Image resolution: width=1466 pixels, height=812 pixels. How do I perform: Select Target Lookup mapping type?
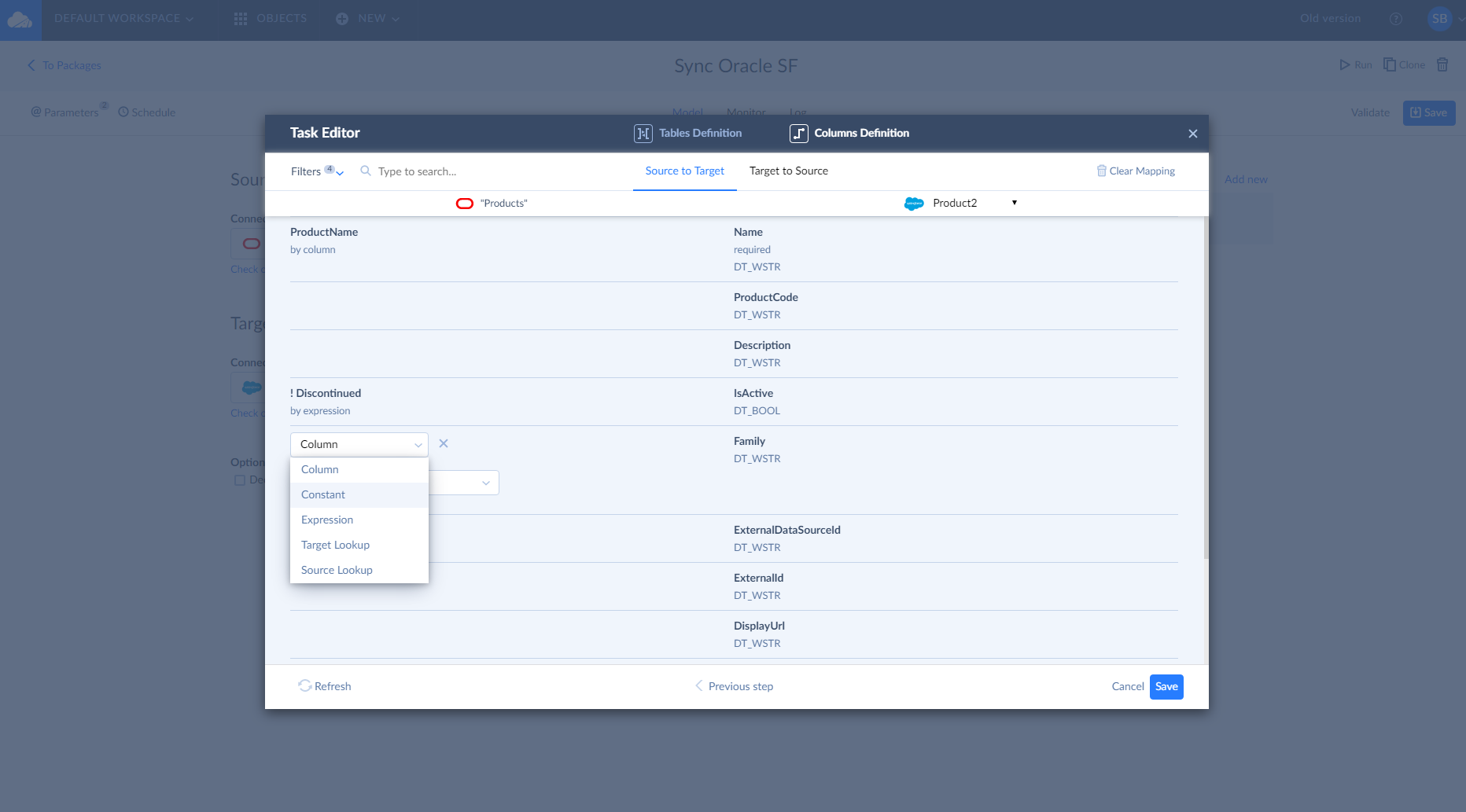pyautogui.click(x=359, y=545)
